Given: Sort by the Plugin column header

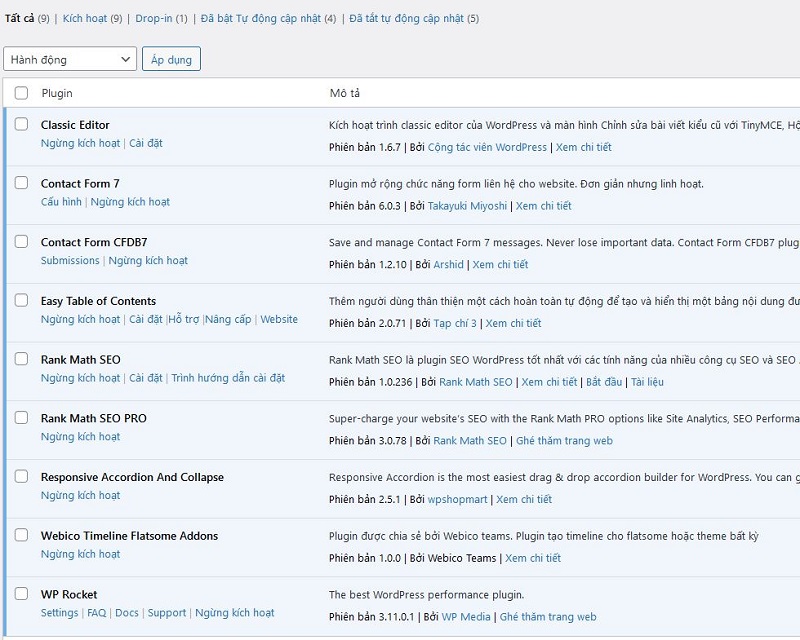Looking at the screenshot, I should [x=57, y=93].
